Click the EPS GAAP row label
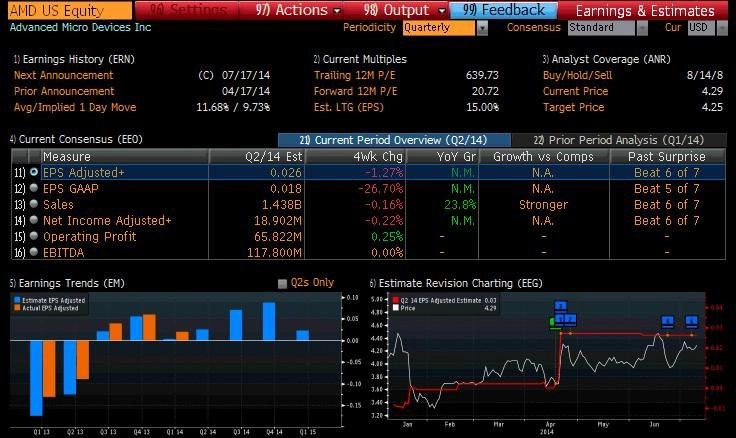The image size is (736, 438). tap(70, 189)
